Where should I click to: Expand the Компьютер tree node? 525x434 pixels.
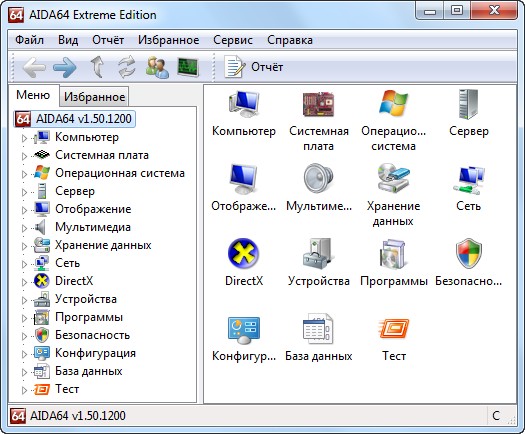24,138
